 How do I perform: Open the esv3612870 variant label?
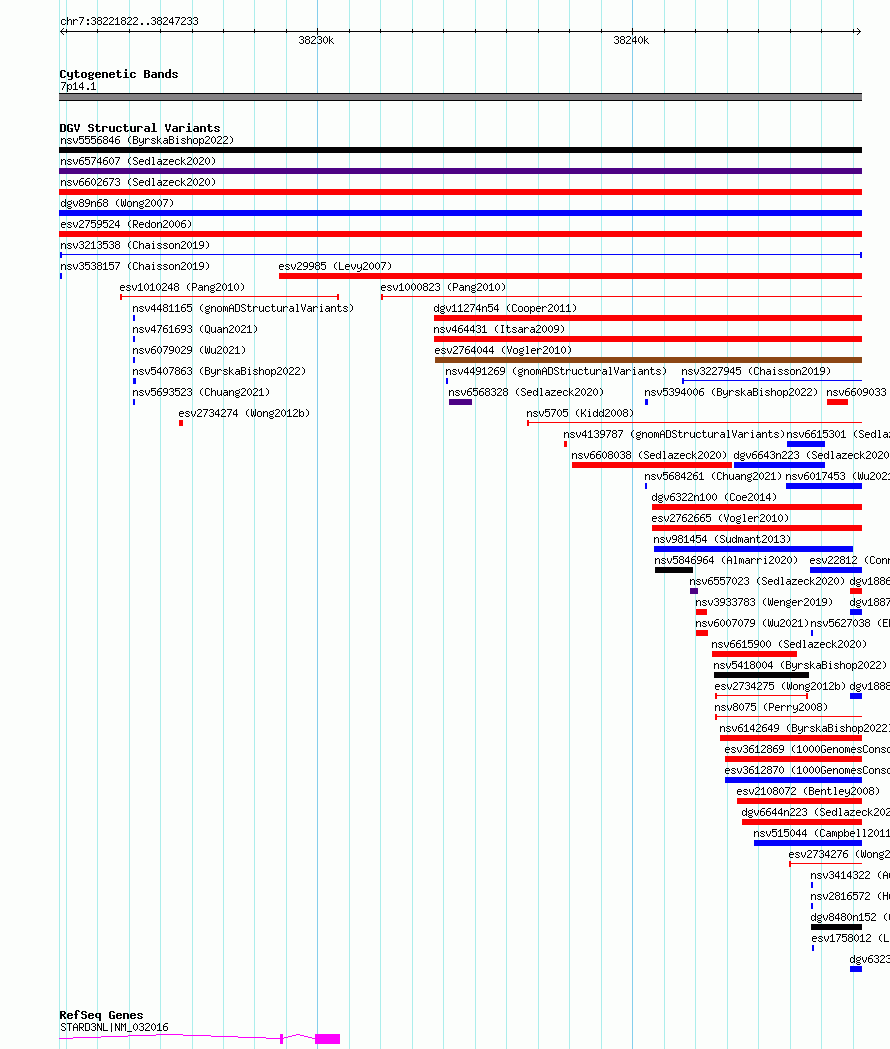pyautogui.click(x=807, y=771)
